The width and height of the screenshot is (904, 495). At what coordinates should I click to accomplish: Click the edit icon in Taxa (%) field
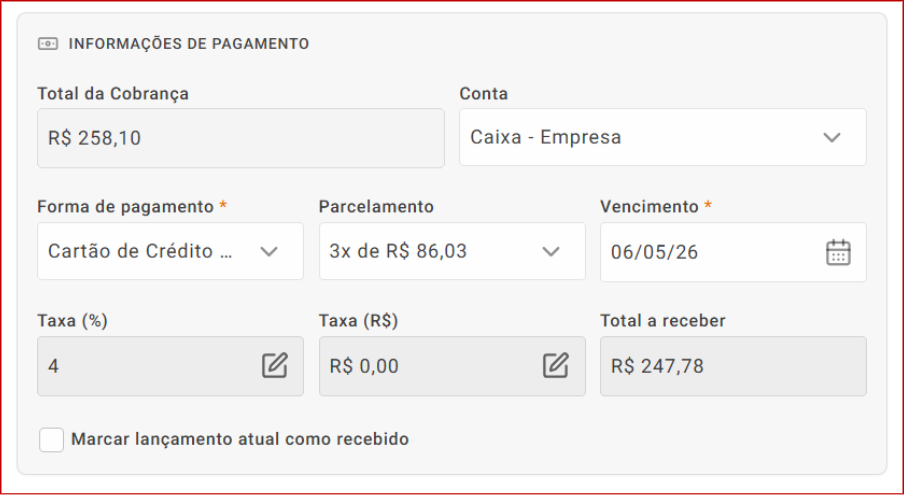pos(274,366)
